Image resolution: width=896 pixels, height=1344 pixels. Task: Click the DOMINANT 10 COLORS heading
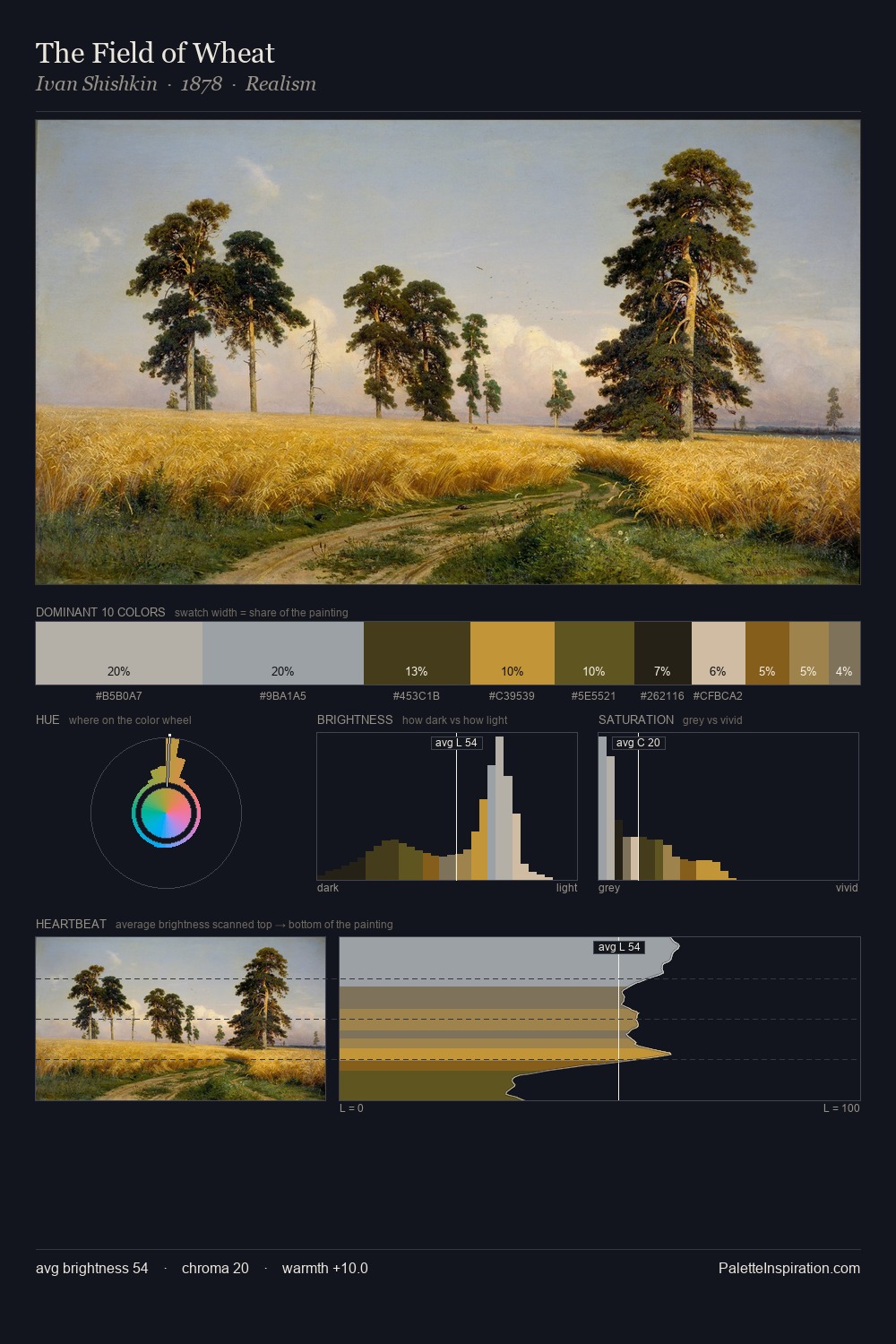pos(100,612)
